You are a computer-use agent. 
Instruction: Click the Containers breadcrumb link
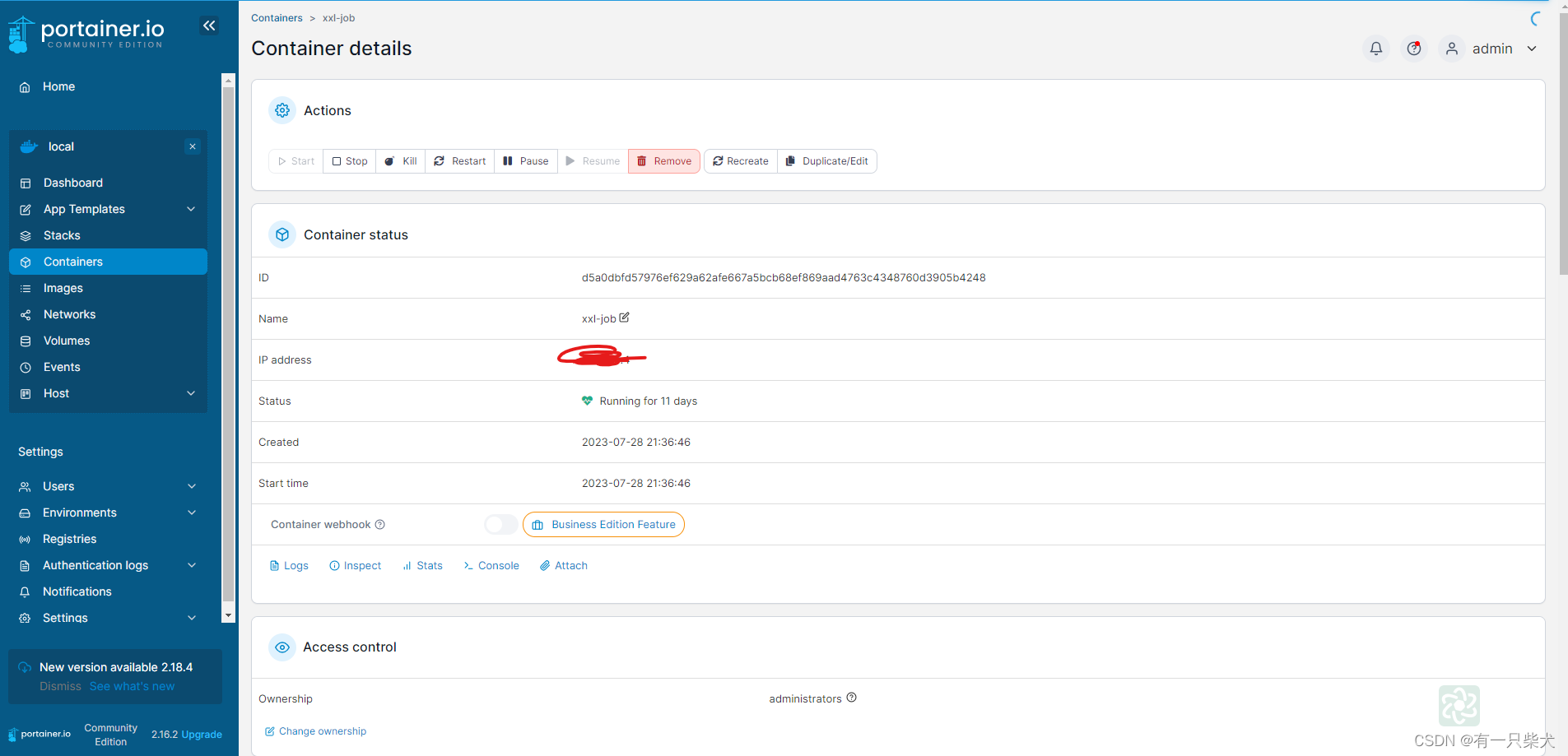pyautogui.click(x=277, y=18)
